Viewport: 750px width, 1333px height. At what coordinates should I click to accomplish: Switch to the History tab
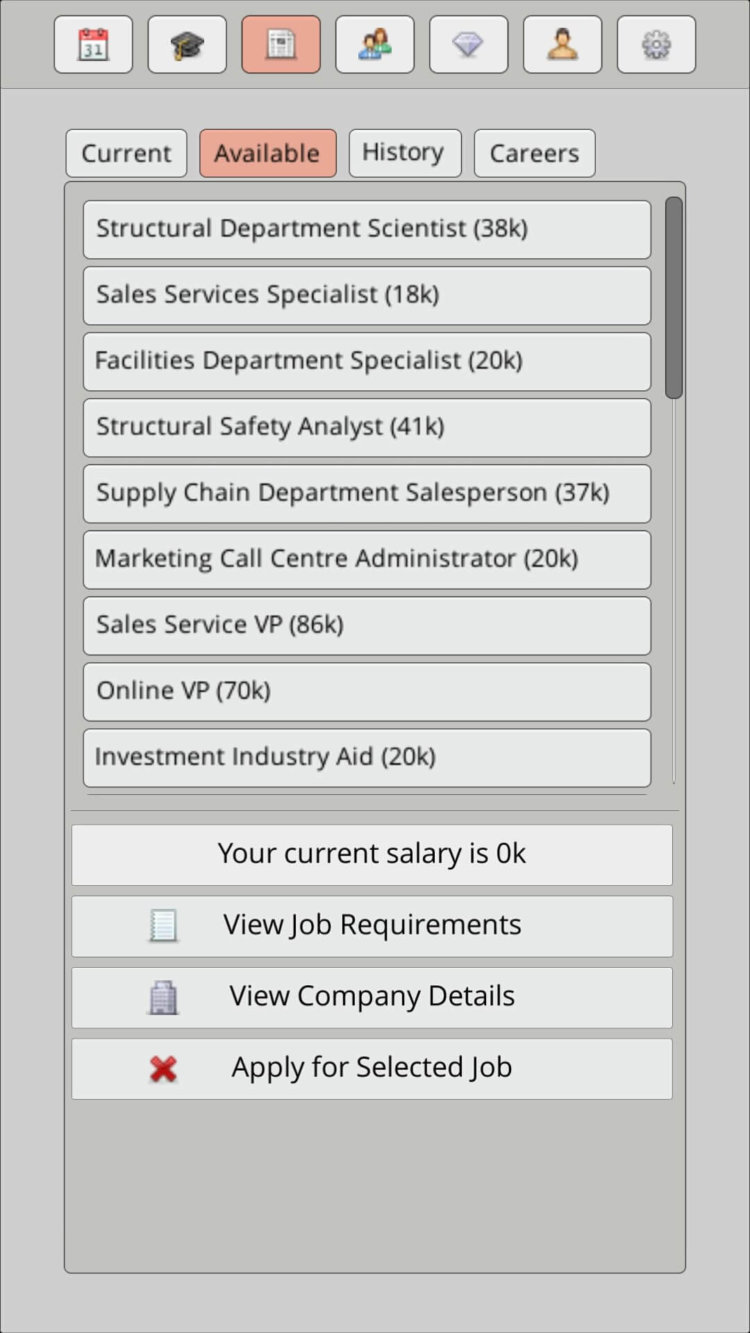pos(404,153)
